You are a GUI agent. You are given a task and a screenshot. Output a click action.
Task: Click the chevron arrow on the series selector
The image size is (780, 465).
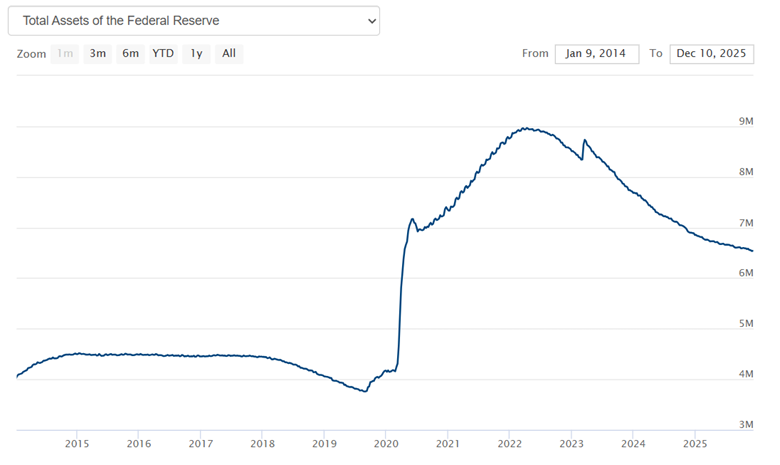(x=371, y=20)
